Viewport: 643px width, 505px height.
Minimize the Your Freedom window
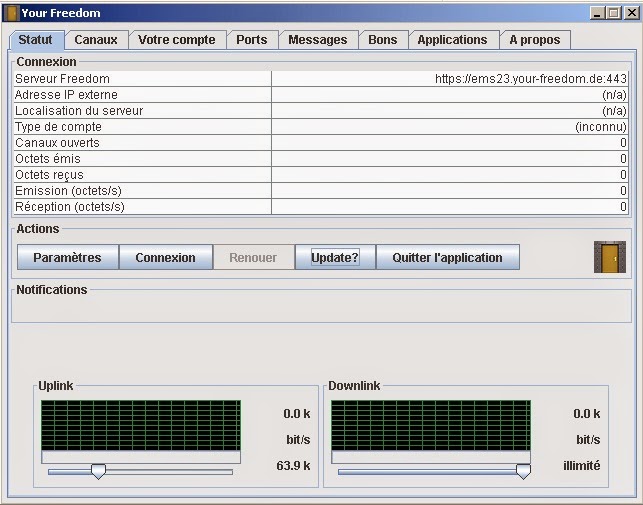pyautogui.click(x=597, y=13)
